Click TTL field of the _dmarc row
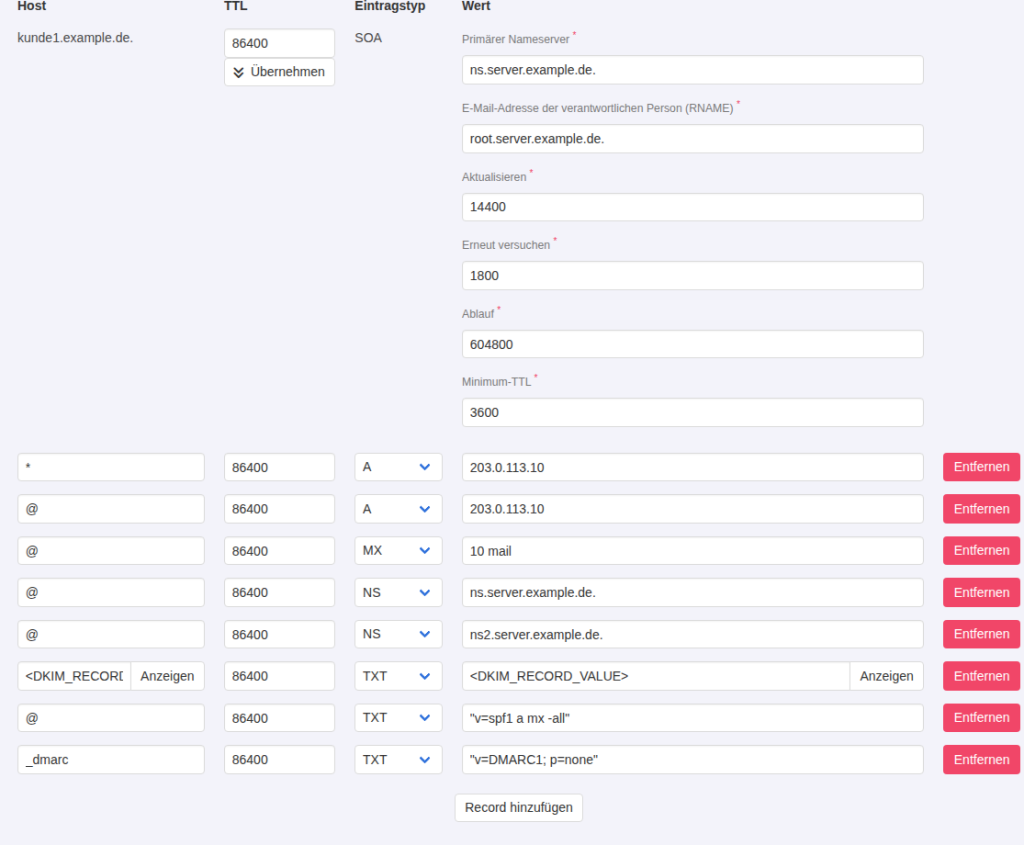The image size is (1024, 845). click(279, 759)
